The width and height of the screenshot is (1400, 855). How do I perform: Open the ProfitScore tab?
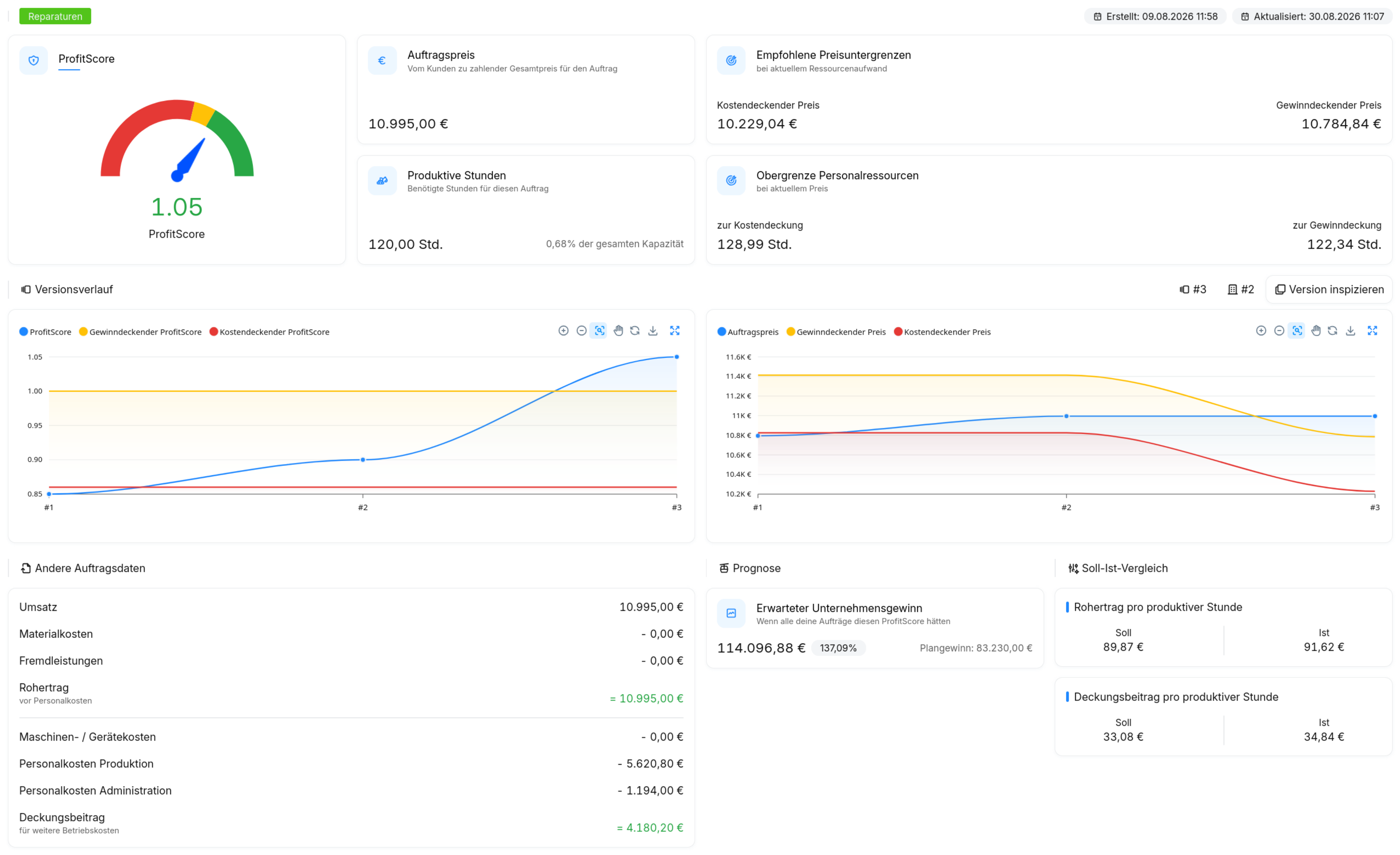coord(86,59)
